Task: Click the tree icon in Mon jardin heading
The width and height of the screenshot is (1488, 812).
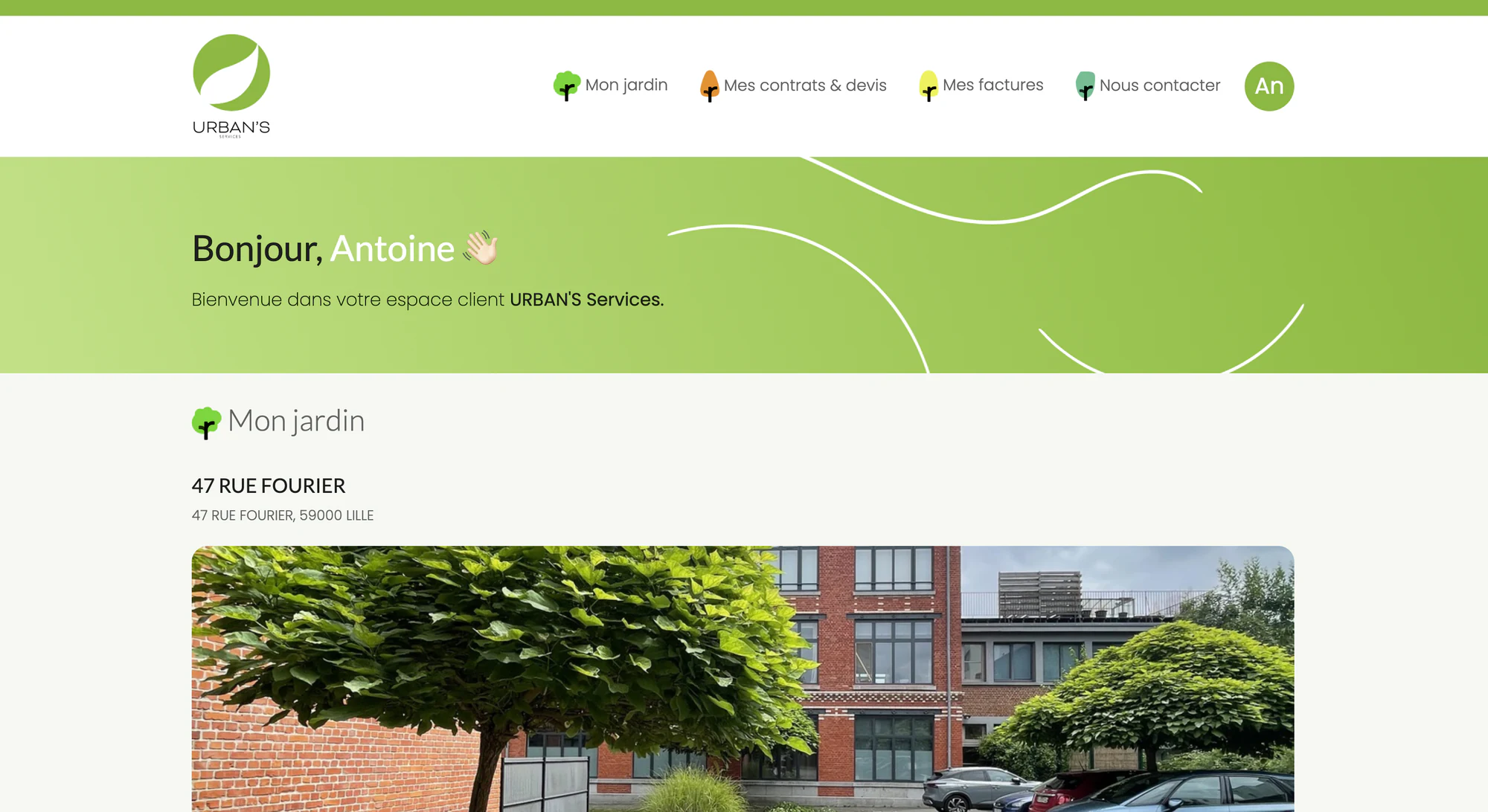Action: tap(206, 423)
